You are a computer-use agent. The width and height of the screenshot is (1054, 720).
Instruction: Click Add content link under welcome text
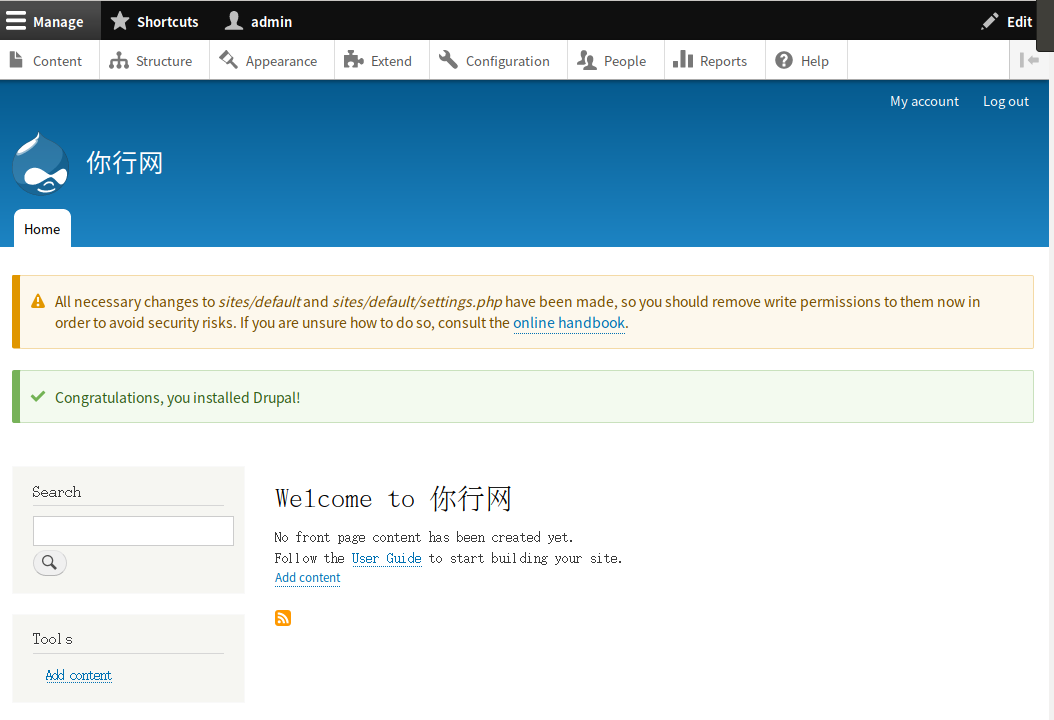click(x=308, y=578)
